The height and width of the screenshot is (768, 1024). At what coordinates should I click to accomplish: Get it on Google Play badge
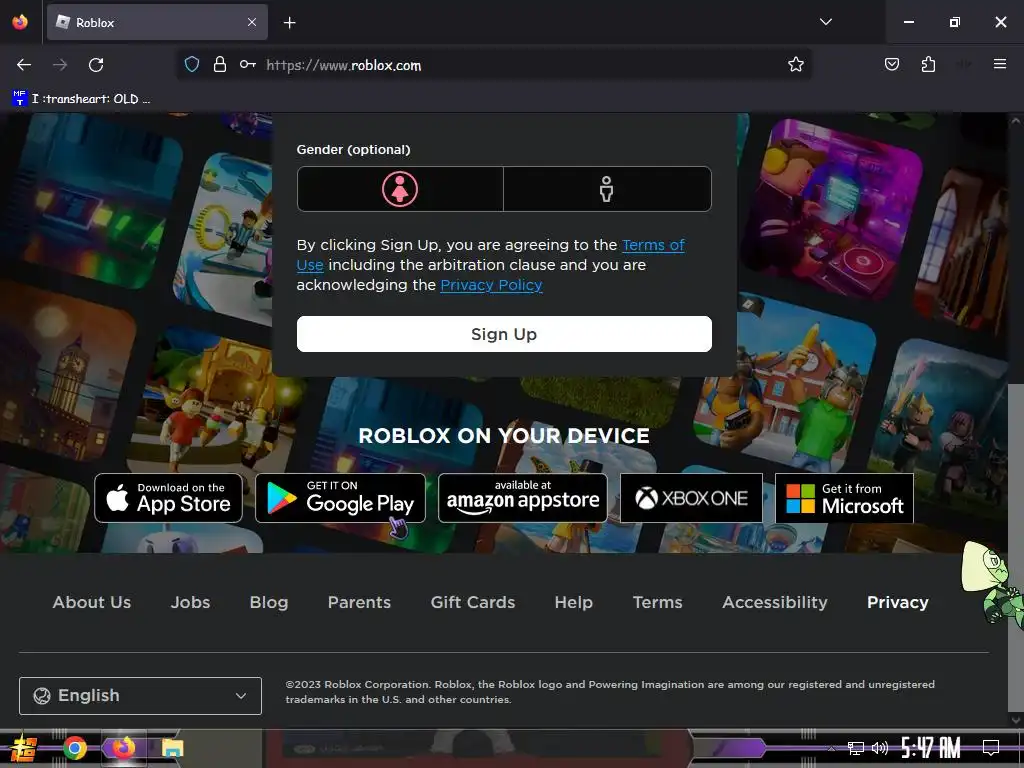340,498
